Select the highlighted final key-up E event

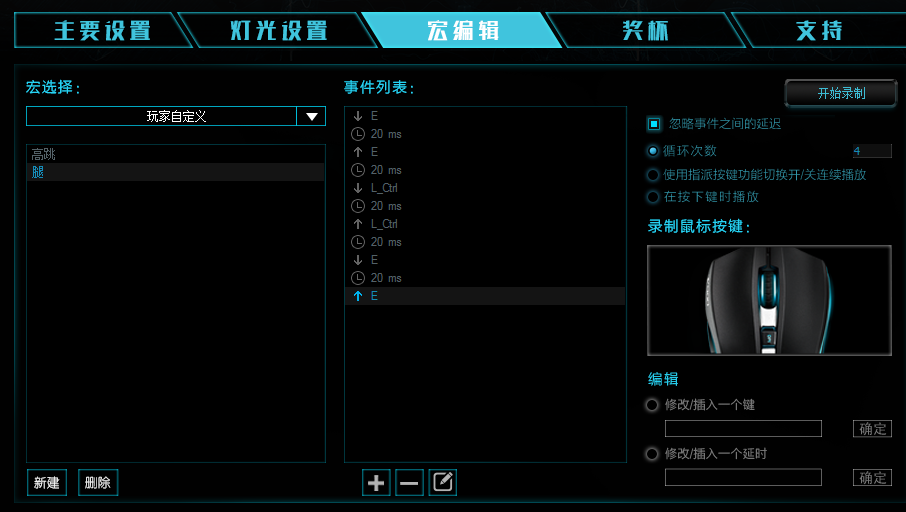pyautogui.click(x=485, y=296)
